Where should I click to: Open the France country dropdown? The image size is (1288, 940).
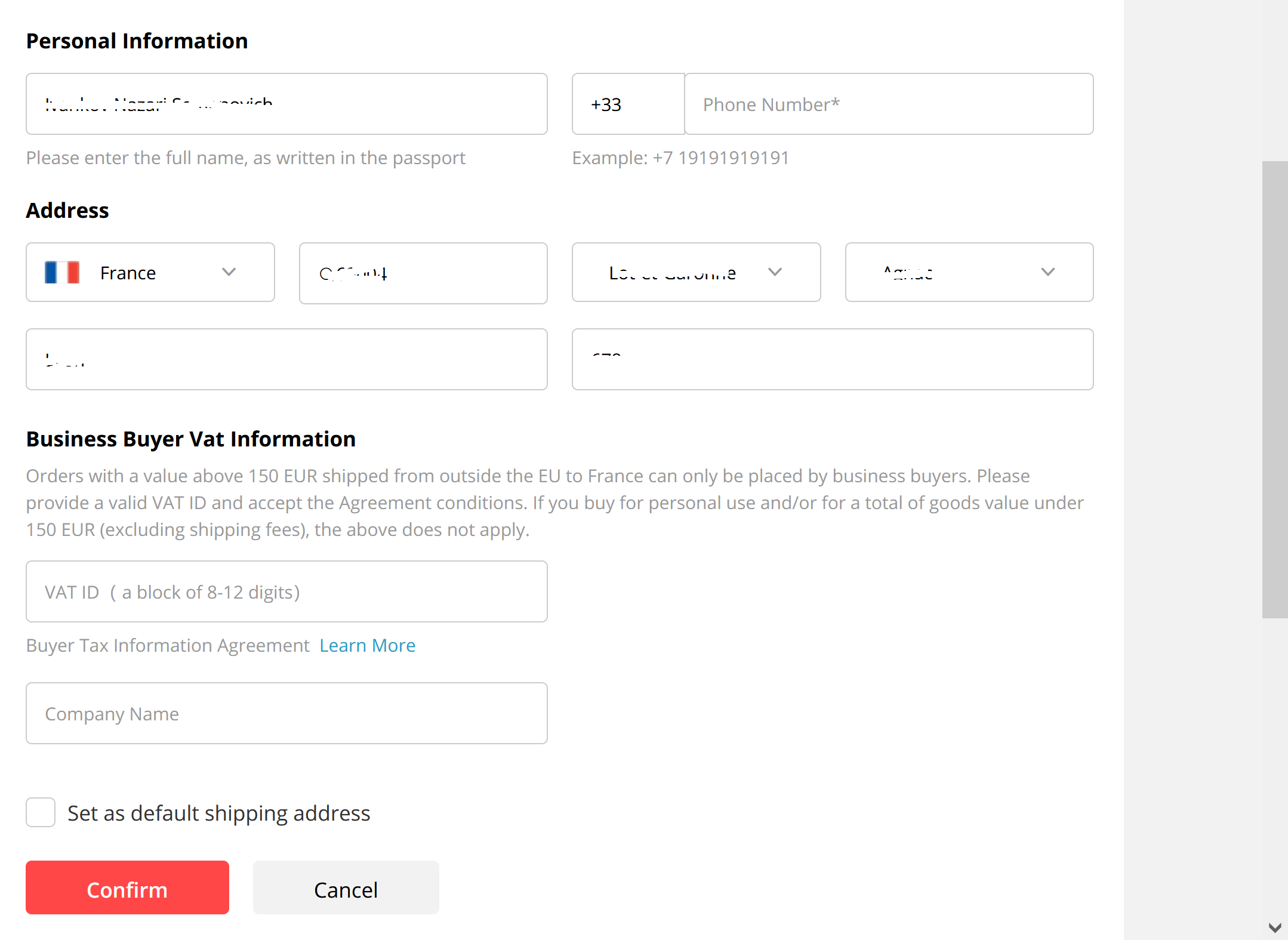[150, 272]
